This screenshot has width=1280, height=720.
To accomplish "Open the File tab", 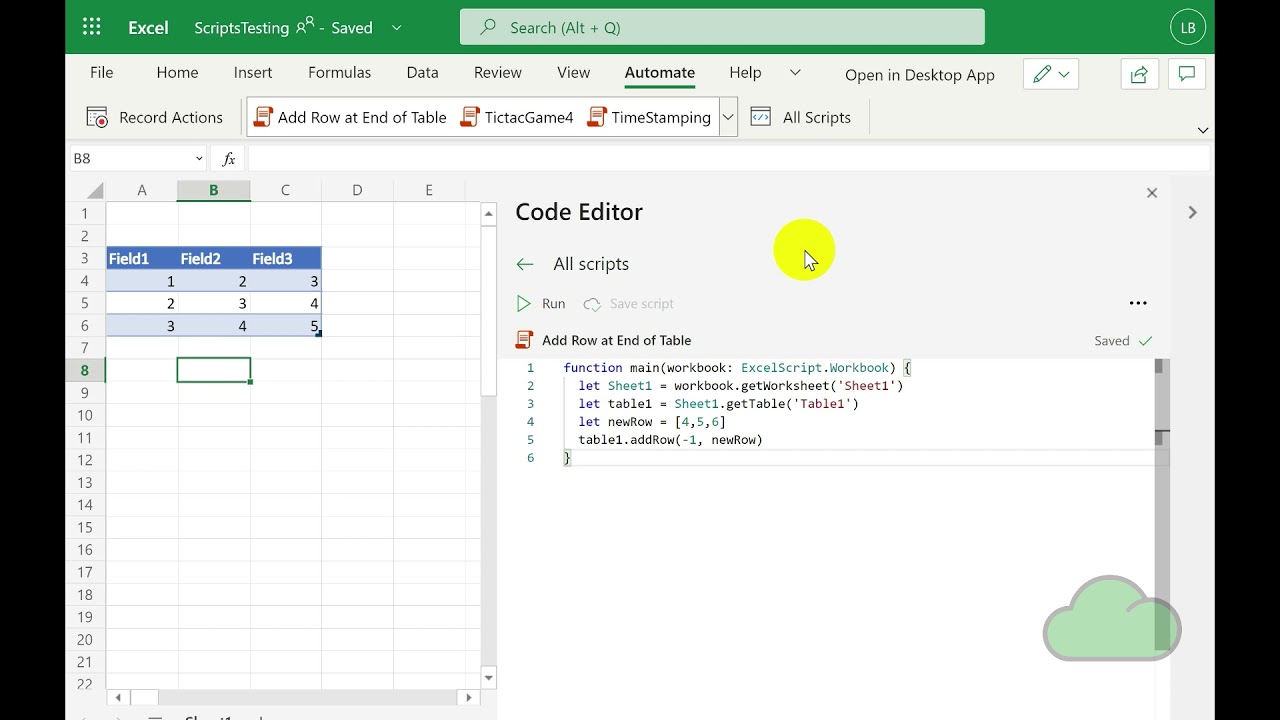I will coord(101,73).
